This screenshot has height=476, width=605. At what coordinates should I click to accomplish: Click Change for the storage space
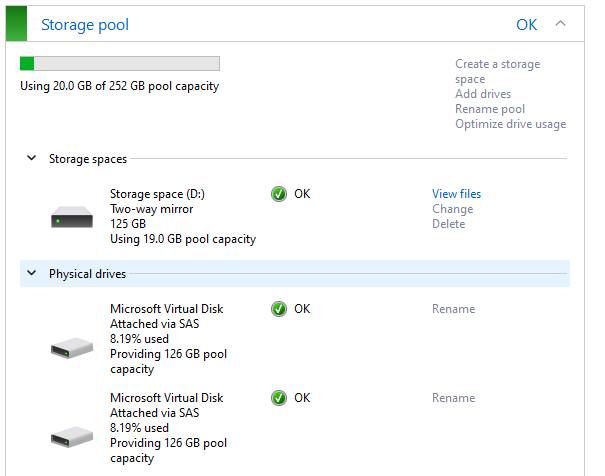(453, 209)
